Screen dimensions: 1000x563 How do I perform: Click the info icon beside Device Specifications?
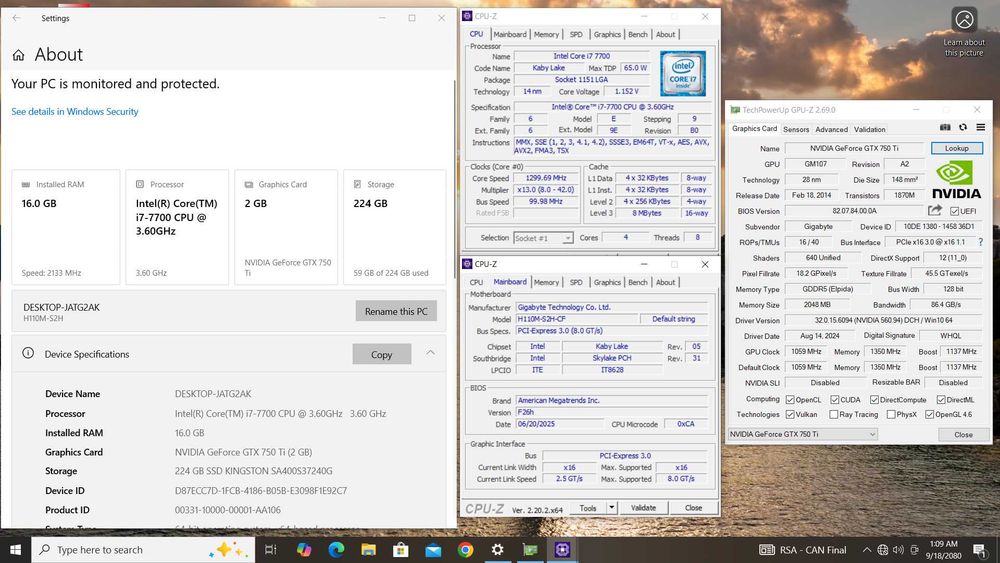click(28, 353)
